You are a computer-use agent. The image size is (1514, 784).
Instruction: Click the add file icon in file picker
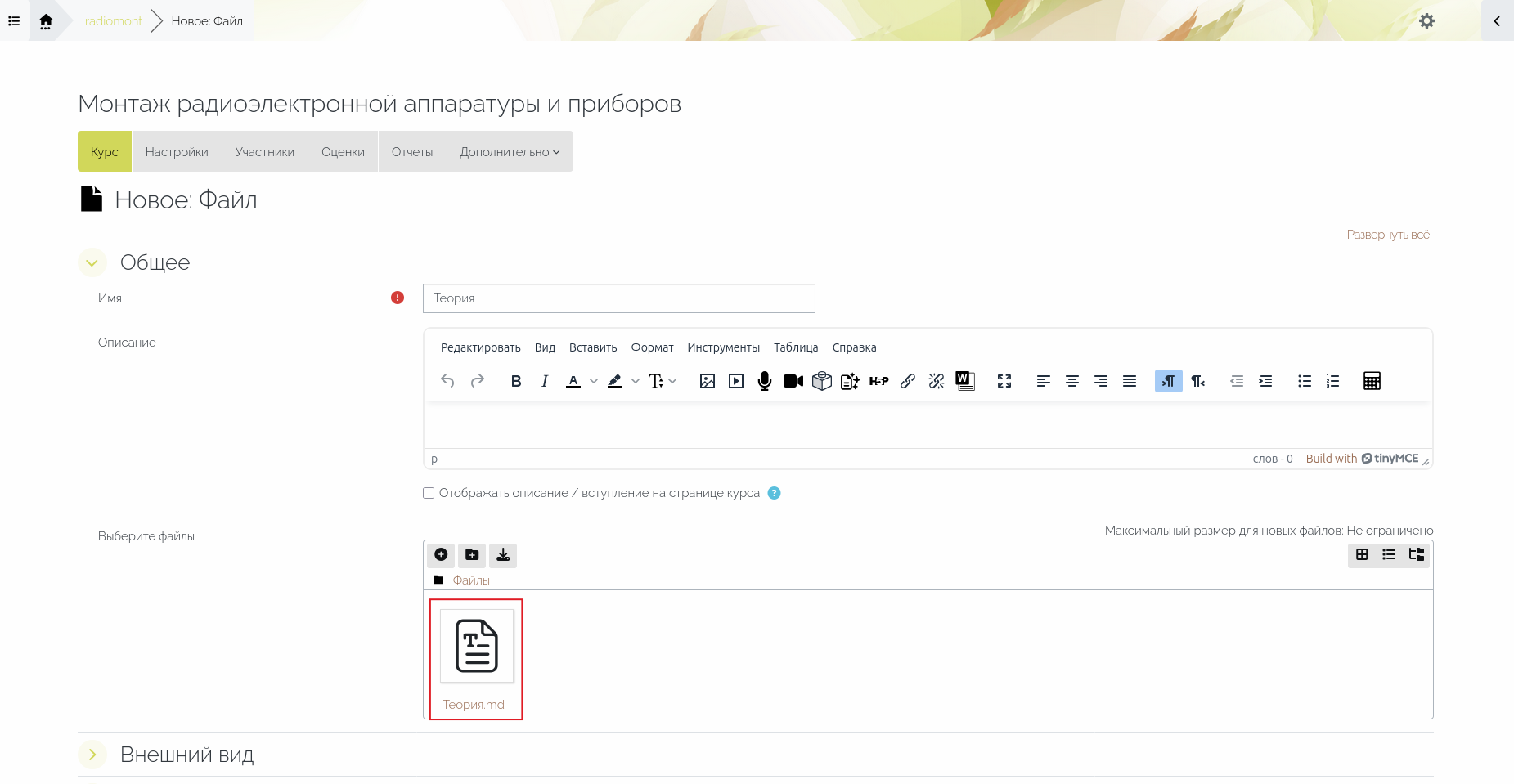tap(441, 555)
